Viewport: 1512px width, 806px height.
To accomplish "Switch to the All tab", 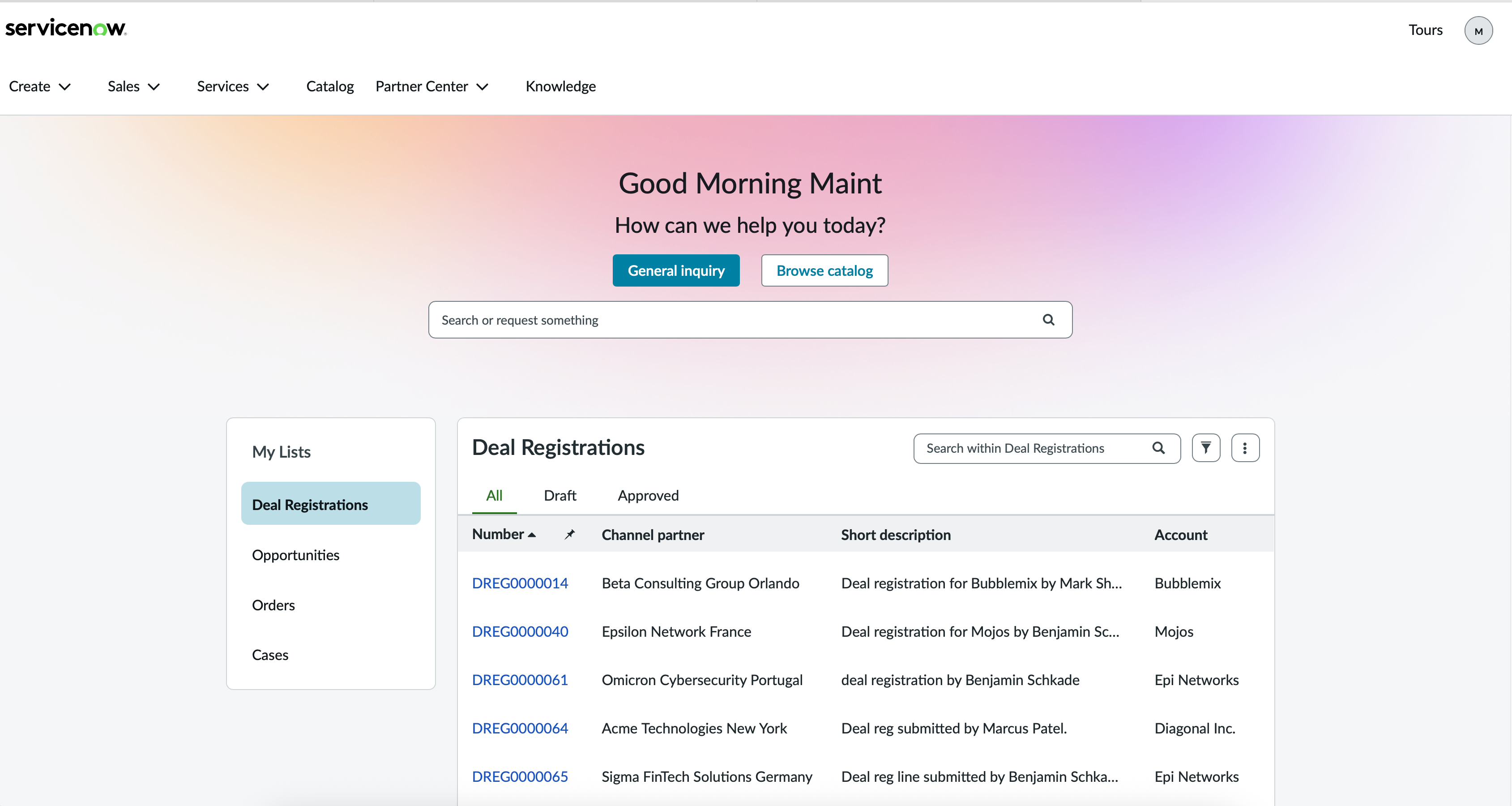I will (494, 495).
